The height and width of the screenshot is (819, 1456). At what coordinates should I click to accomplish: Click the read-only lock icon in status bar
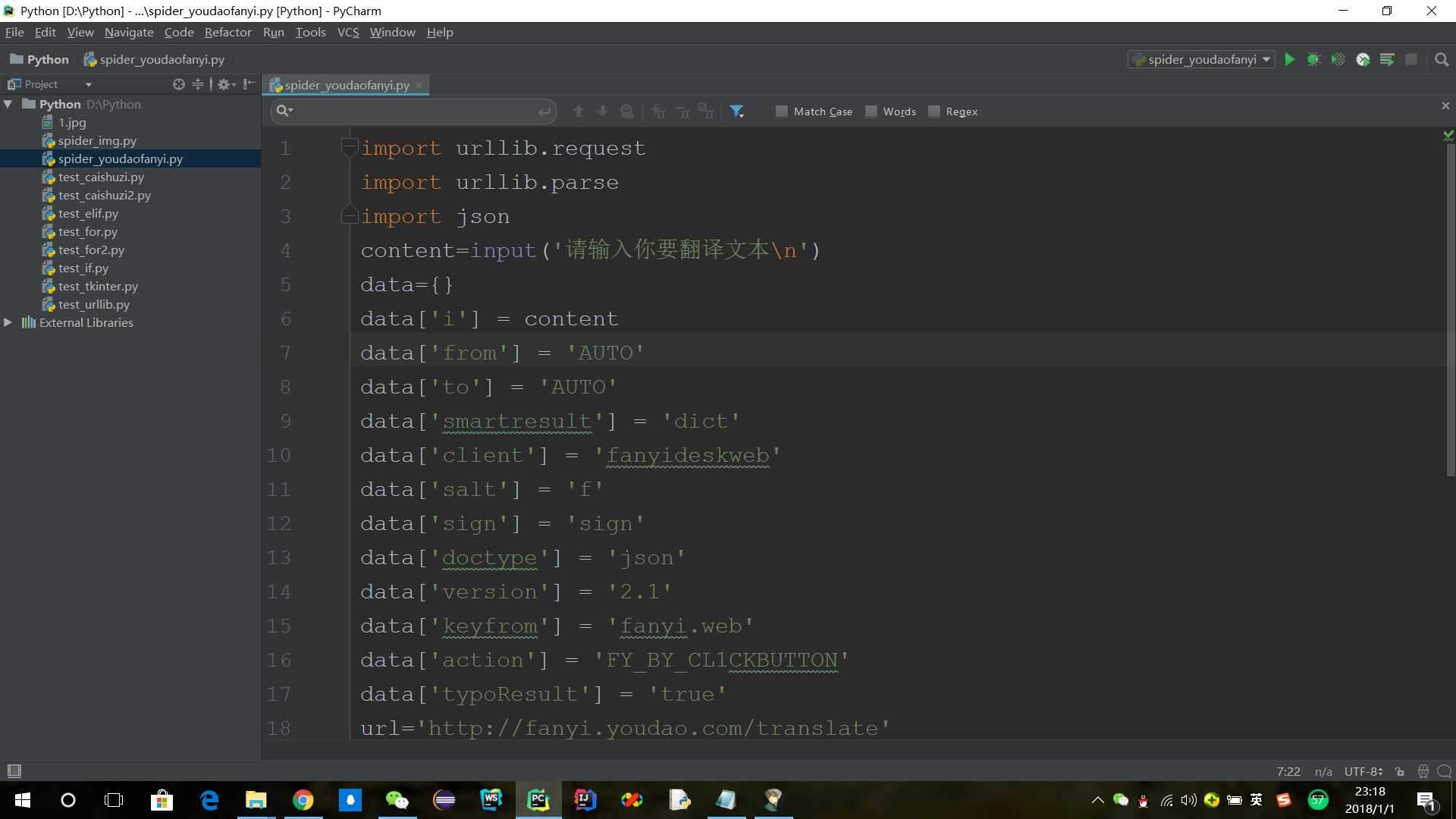pos(1400,772)
